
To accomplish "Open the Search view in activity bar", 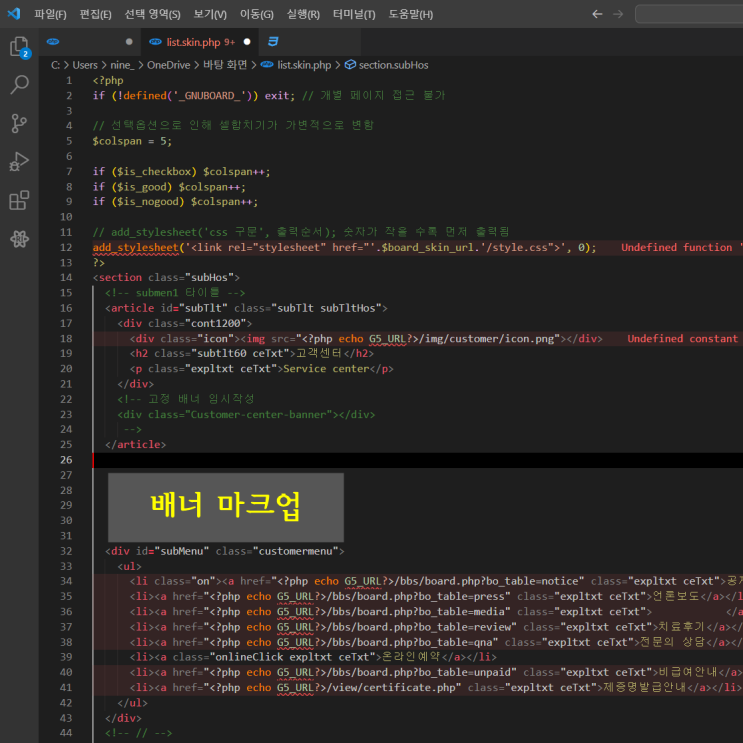I will tap(18, 85).
